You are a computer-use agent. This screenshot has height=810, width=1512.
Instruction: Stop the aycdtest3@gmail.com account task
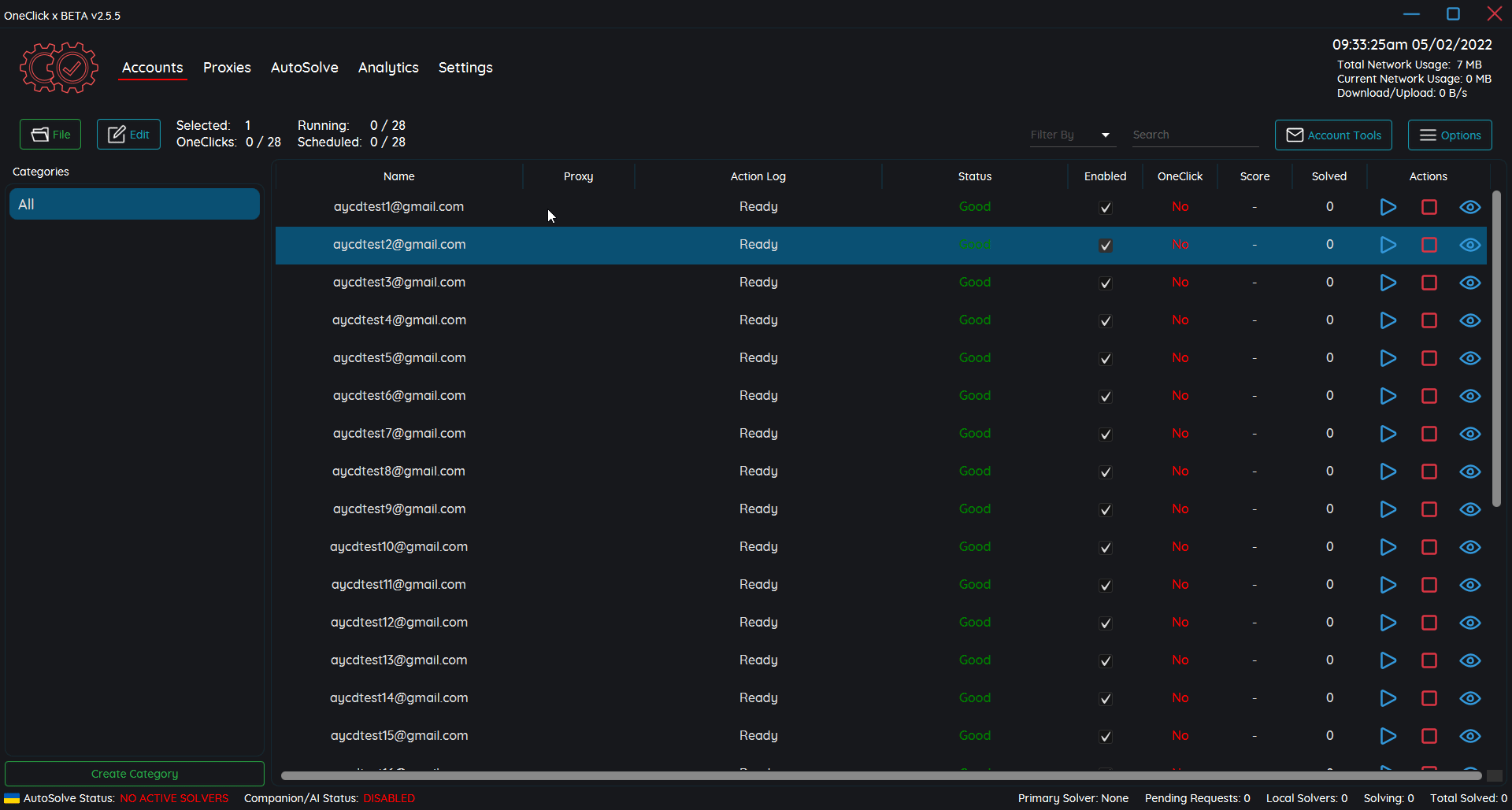pos(1429,283)
